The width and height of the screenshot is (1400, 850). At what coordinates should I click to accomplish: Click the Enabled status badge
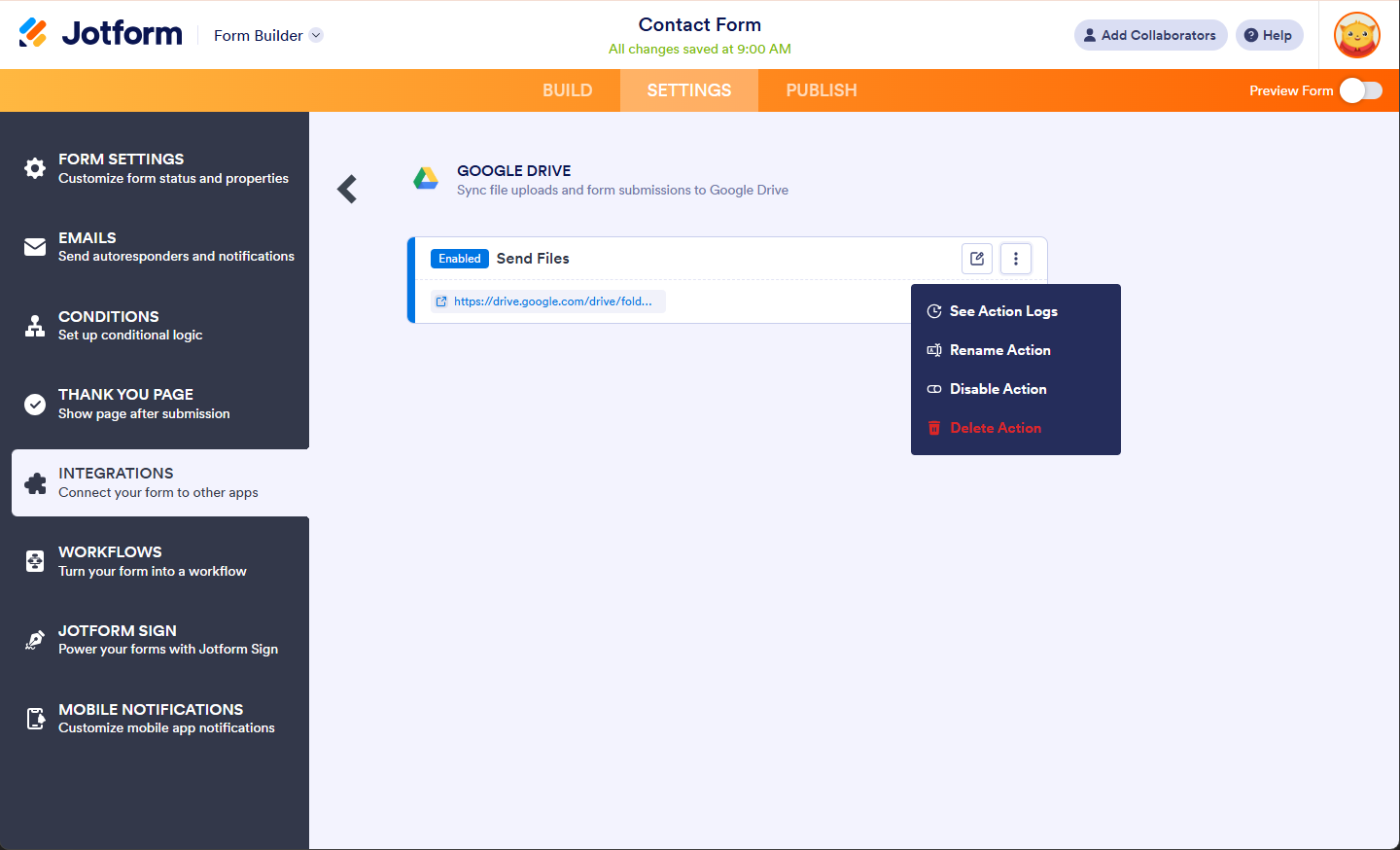point(459,259)
